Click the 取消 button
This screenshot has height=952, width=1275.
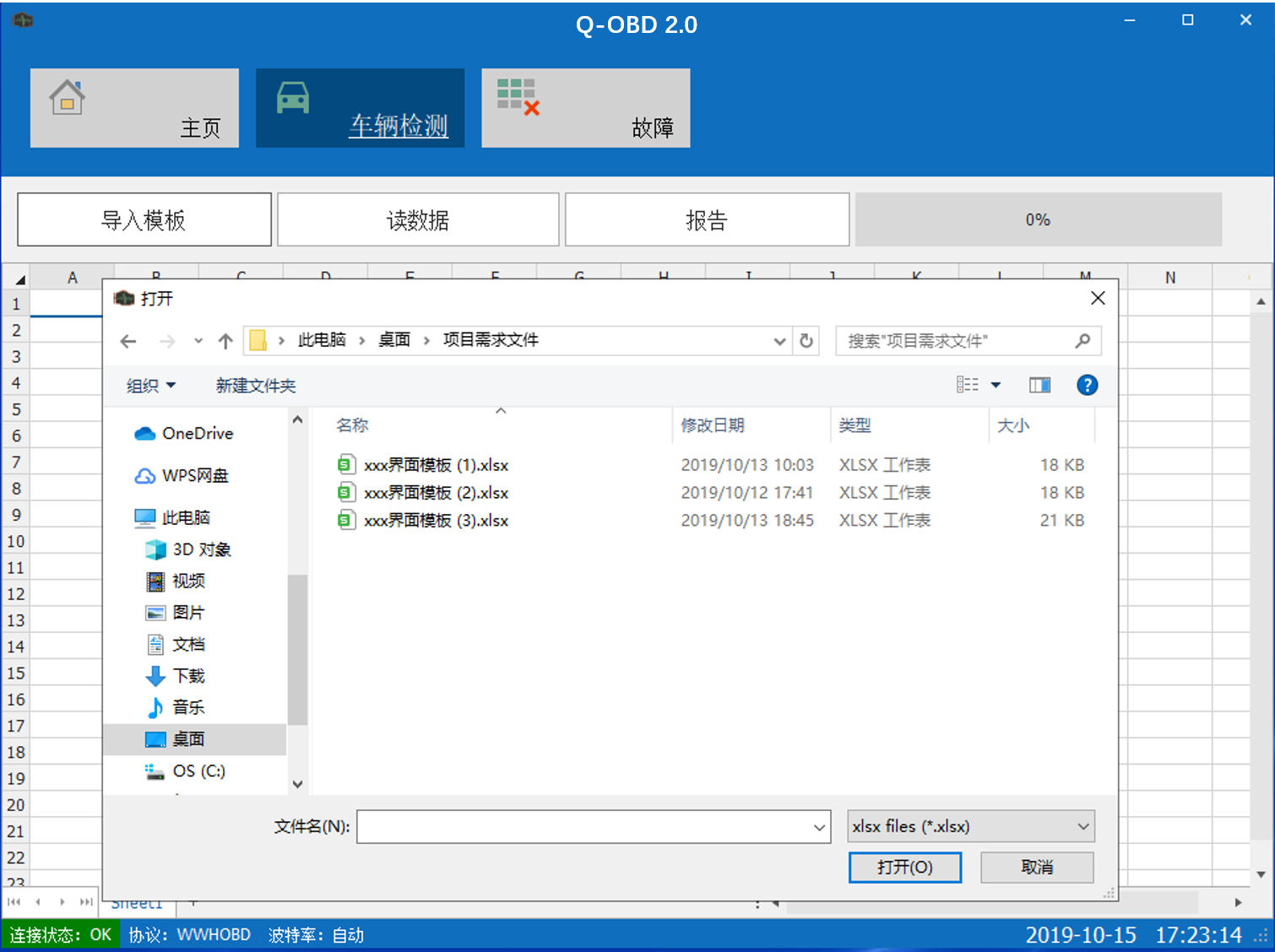[x=1037, y=867]
